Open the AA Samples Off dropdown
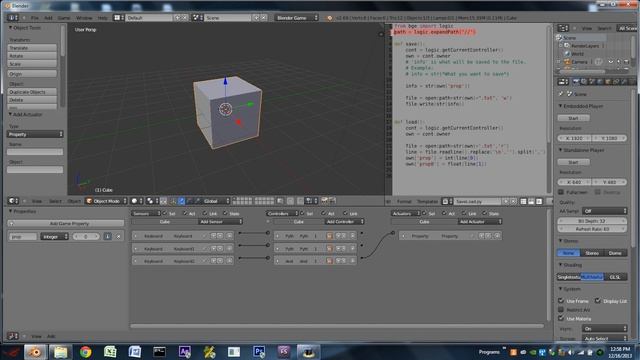Image resolution: width=640 pixels, height=360 pixels. tap(604, 211)
